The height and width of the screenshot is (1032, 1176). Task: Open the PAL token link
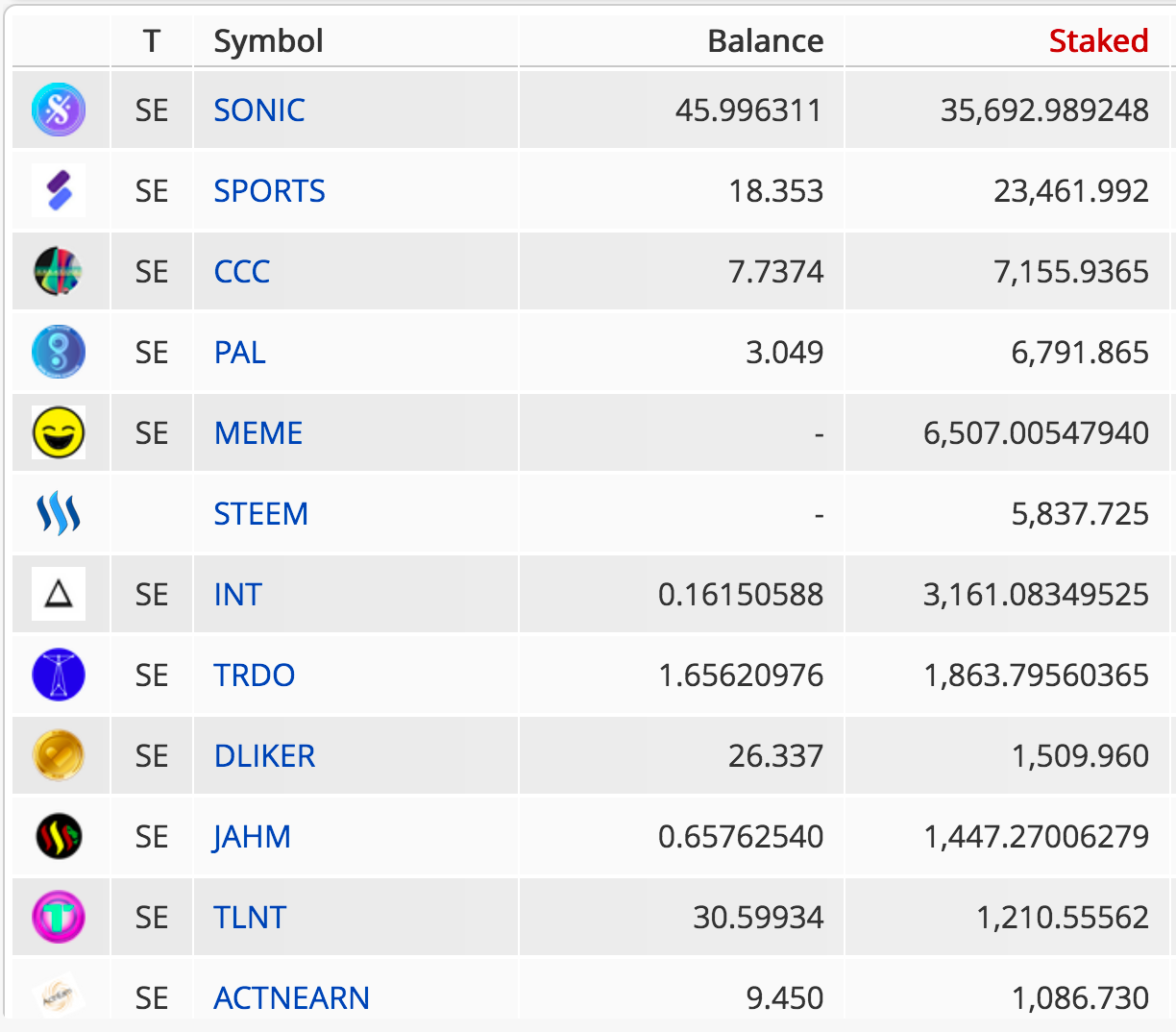click(239, 353)
